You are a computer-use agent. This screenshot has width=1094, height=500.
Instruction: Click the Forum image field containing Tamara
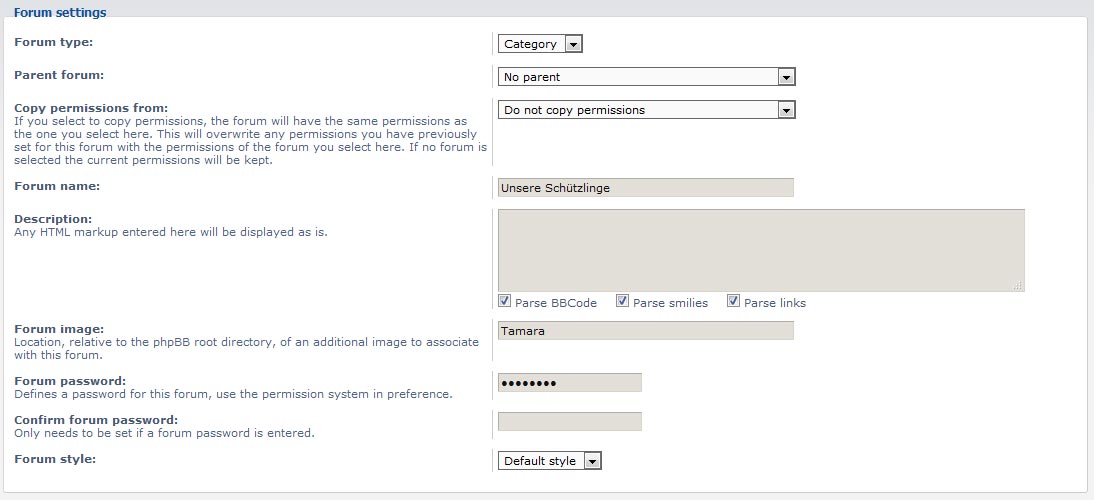click(x=645, y=331)
